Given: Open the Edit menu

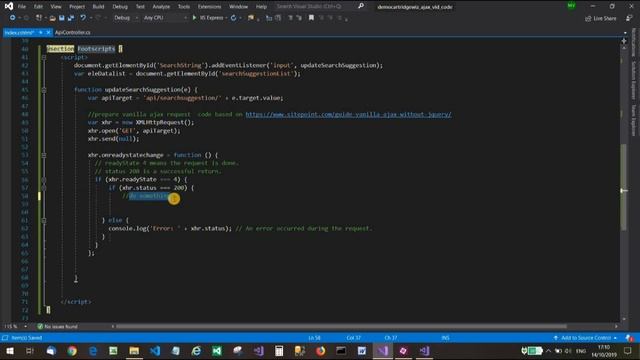Looking at the screenshot, I should [x=38, y=7].
